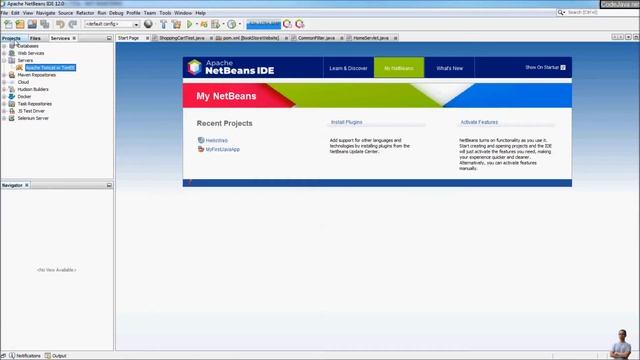This screenshot has height=360, width=640.
Task: Close the Start Page tab
Action: [147, 38]
